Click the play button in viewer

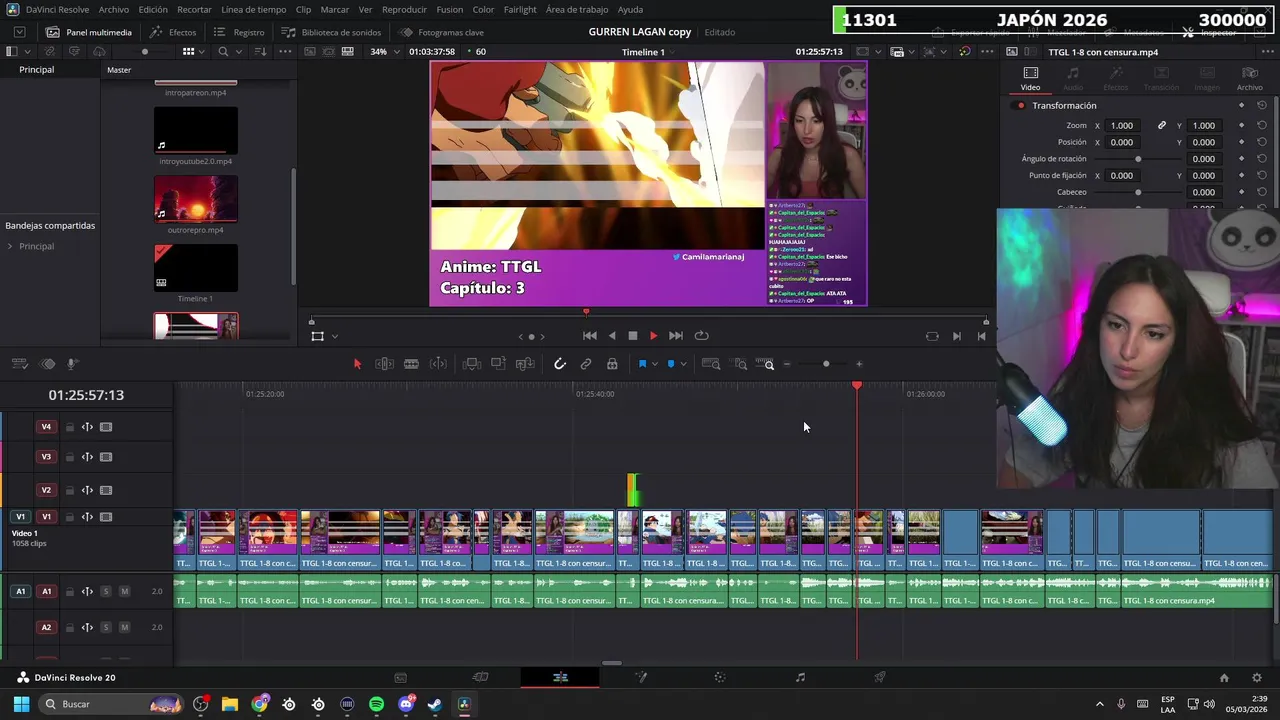653,336
